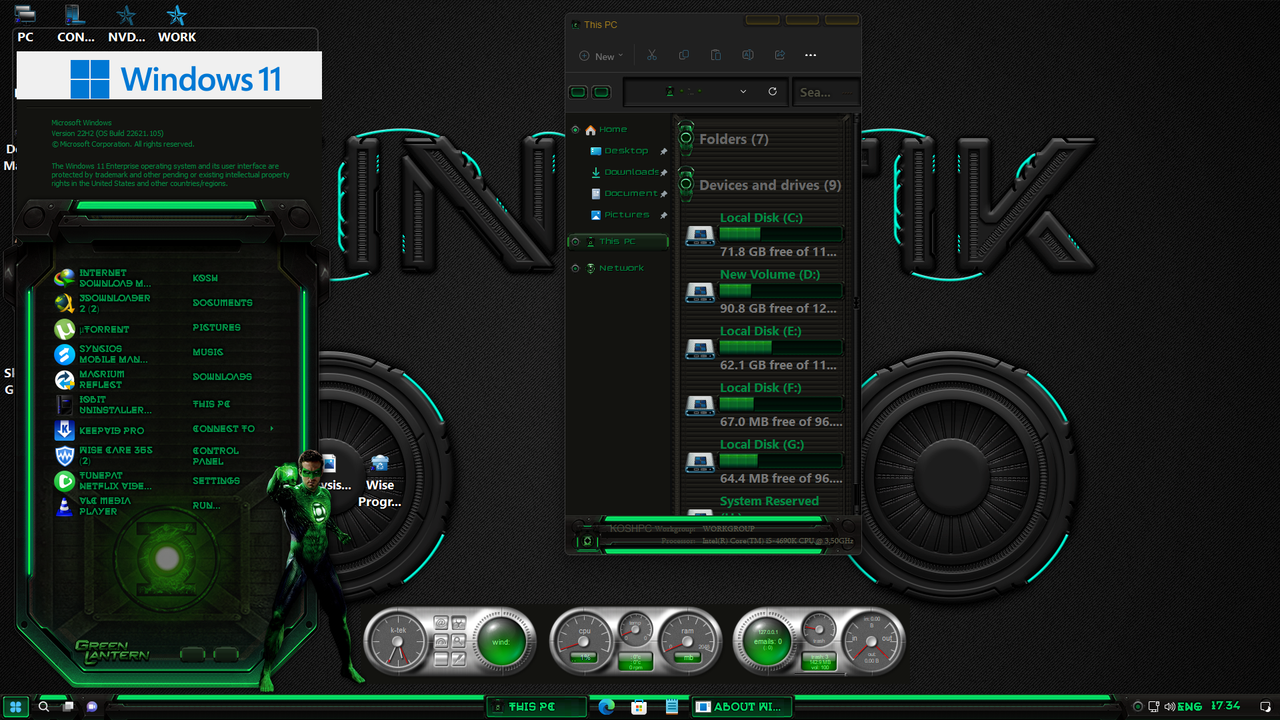Select Desktop in navigation pane
The height and width of the screenshot is (720, 1280).
(628, 151)
